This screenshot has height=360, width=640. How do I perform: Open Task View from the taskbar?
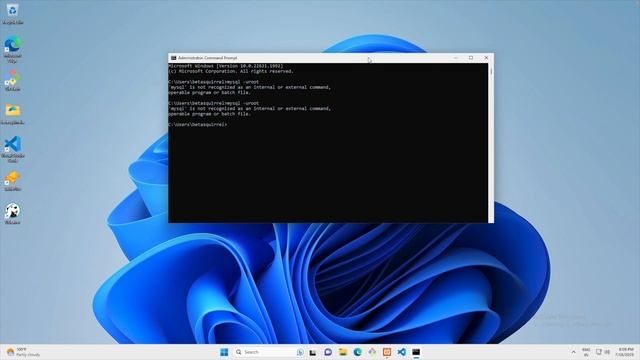click(x=313, y=352)
